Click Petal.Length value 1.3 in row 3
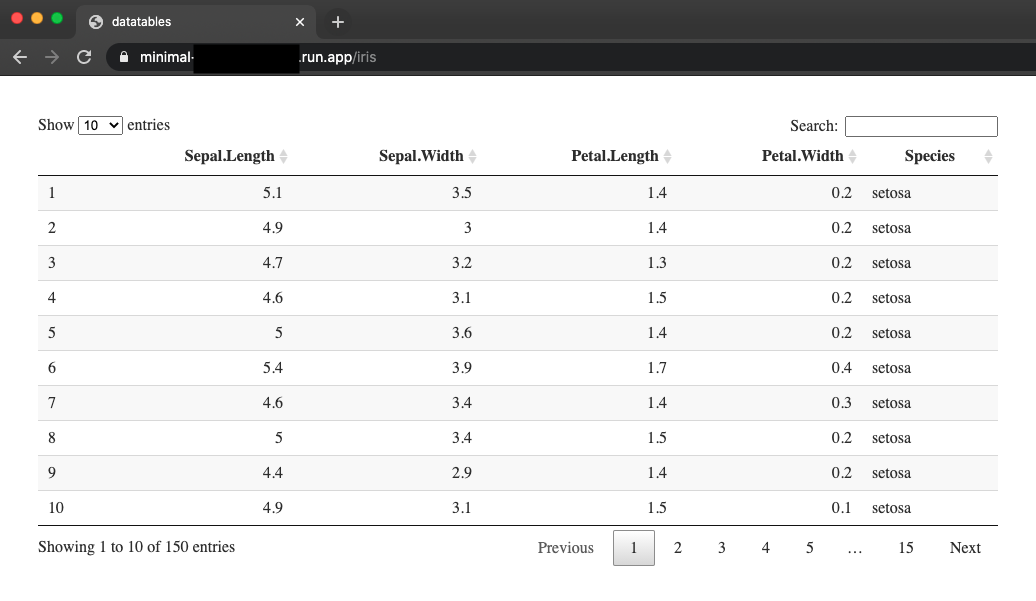Screen dimensions: 1036x601 coord(657,263)
